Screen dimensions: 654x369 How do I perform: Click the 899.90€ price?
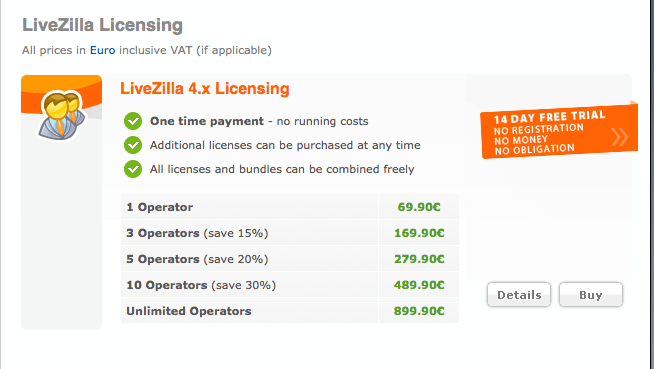click(x=419, y=311)
